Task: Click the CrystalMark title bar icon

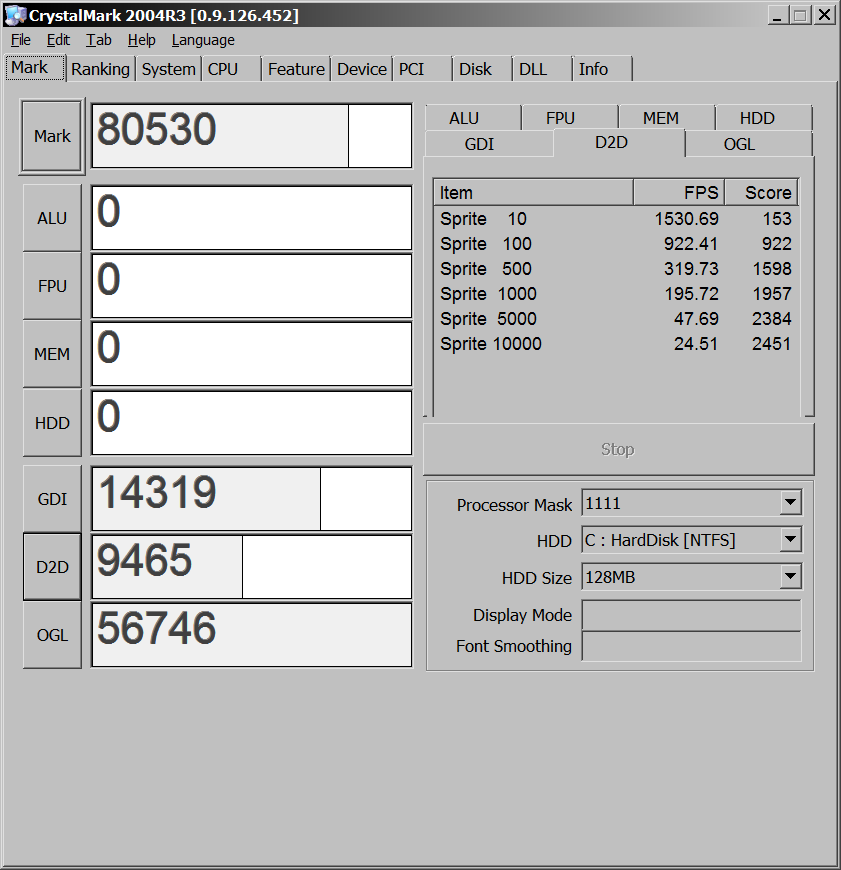Action: [14, 15]
